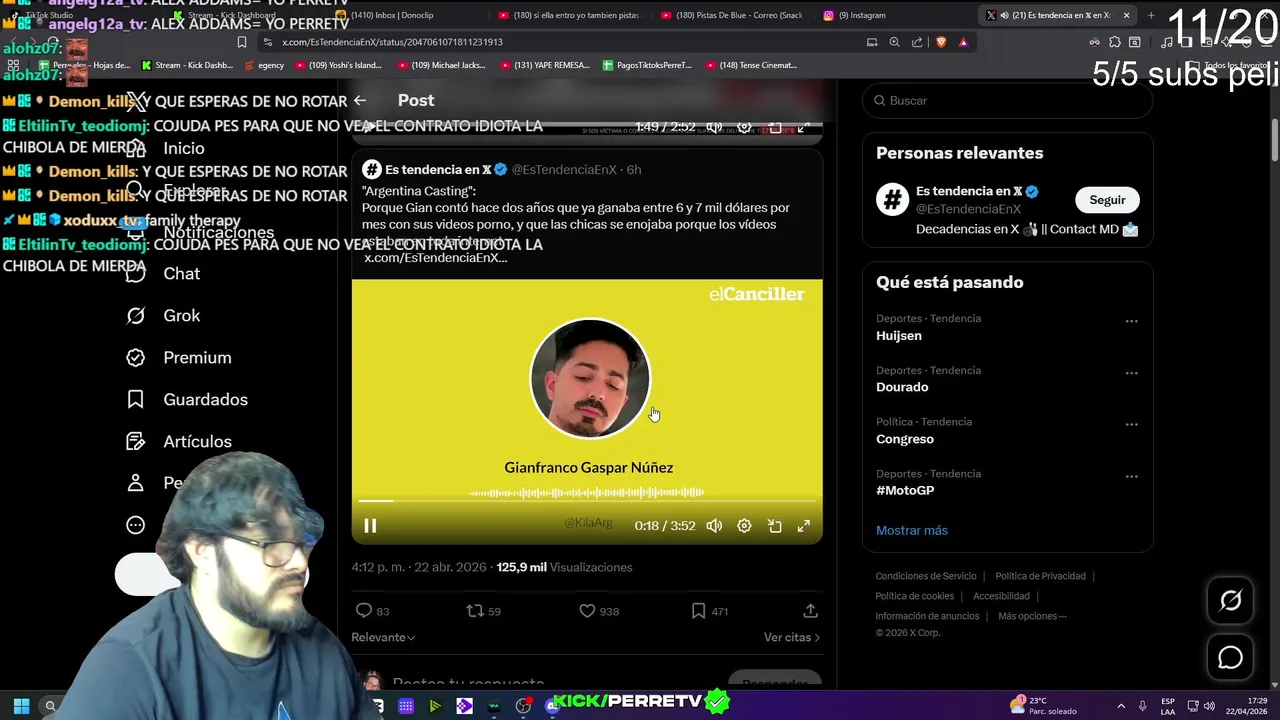Bookmark the post showing 471 saves
This screenshot has width=1280, height=720.
point(709,611)
